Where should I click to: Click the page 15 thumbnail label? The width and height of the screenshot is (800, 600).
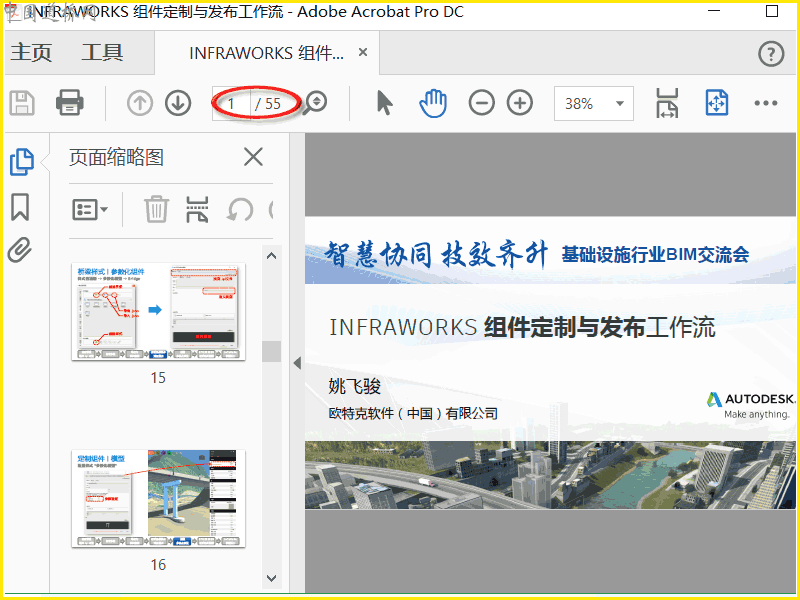pyautogui.click(x=158, y=378)
